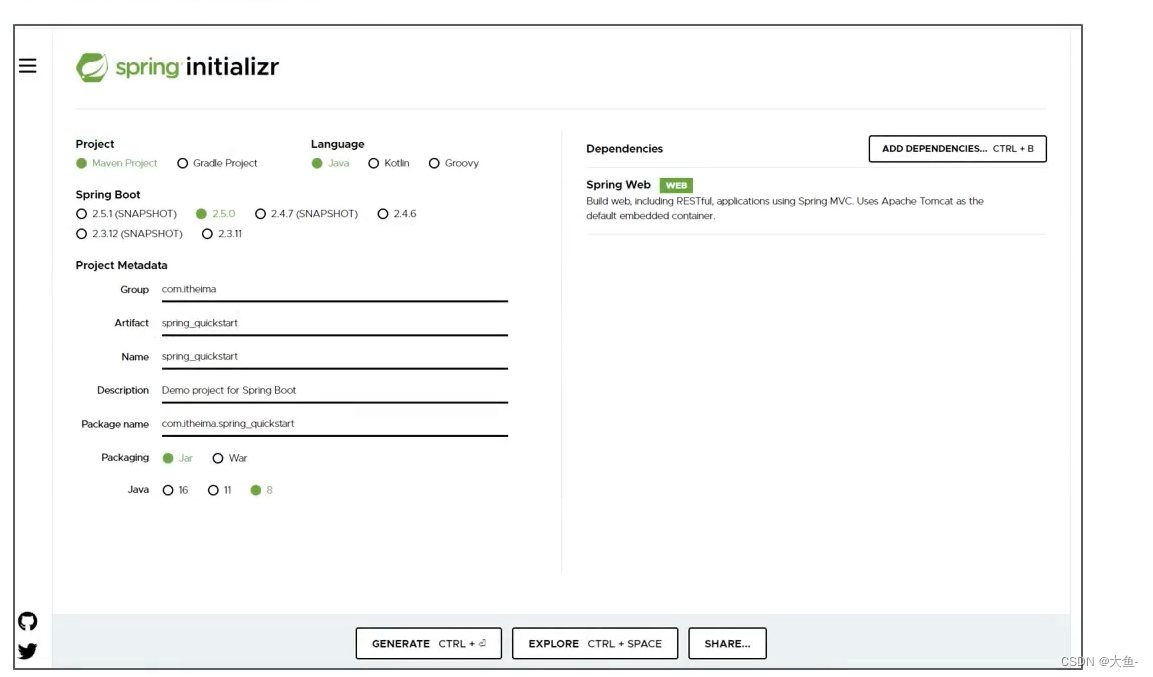
Task: Click the Explore button
Action: (x=595, y=643)
